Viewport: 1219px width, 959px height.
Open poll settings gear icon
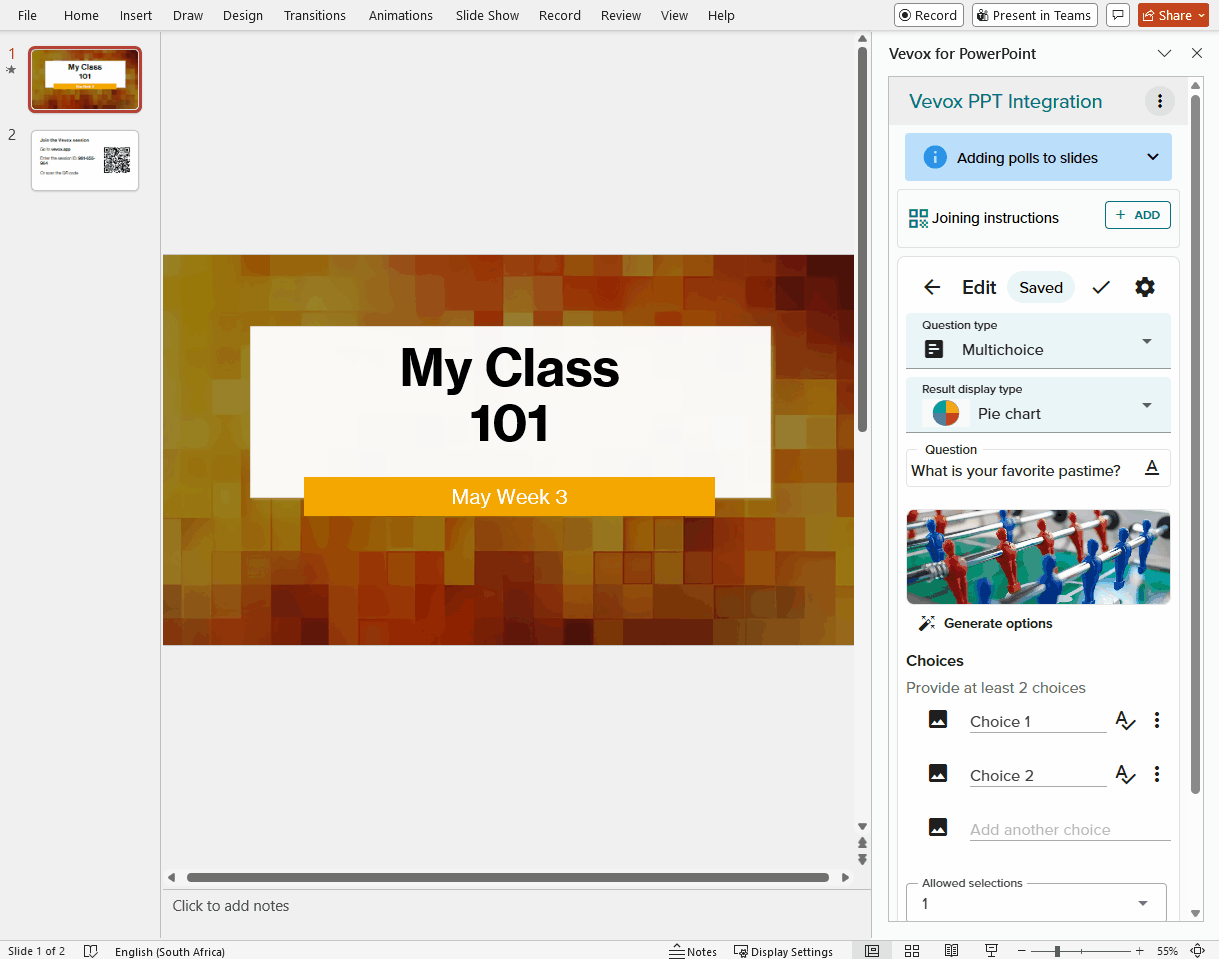coord(1145,288)
